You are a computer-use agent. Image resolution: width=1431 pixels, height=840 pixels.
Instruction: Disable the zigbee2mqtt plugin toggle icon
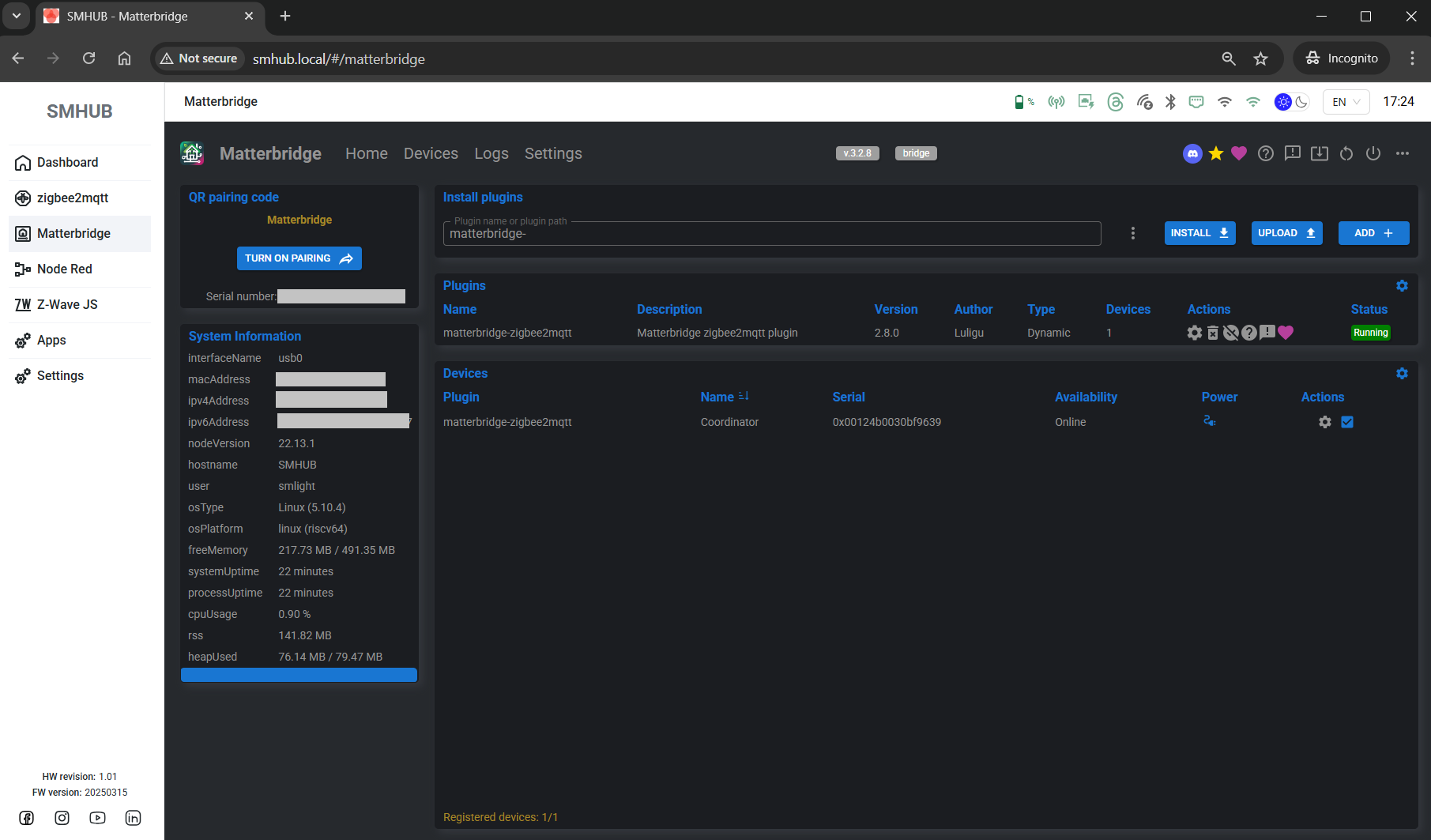pos(1231,333)
